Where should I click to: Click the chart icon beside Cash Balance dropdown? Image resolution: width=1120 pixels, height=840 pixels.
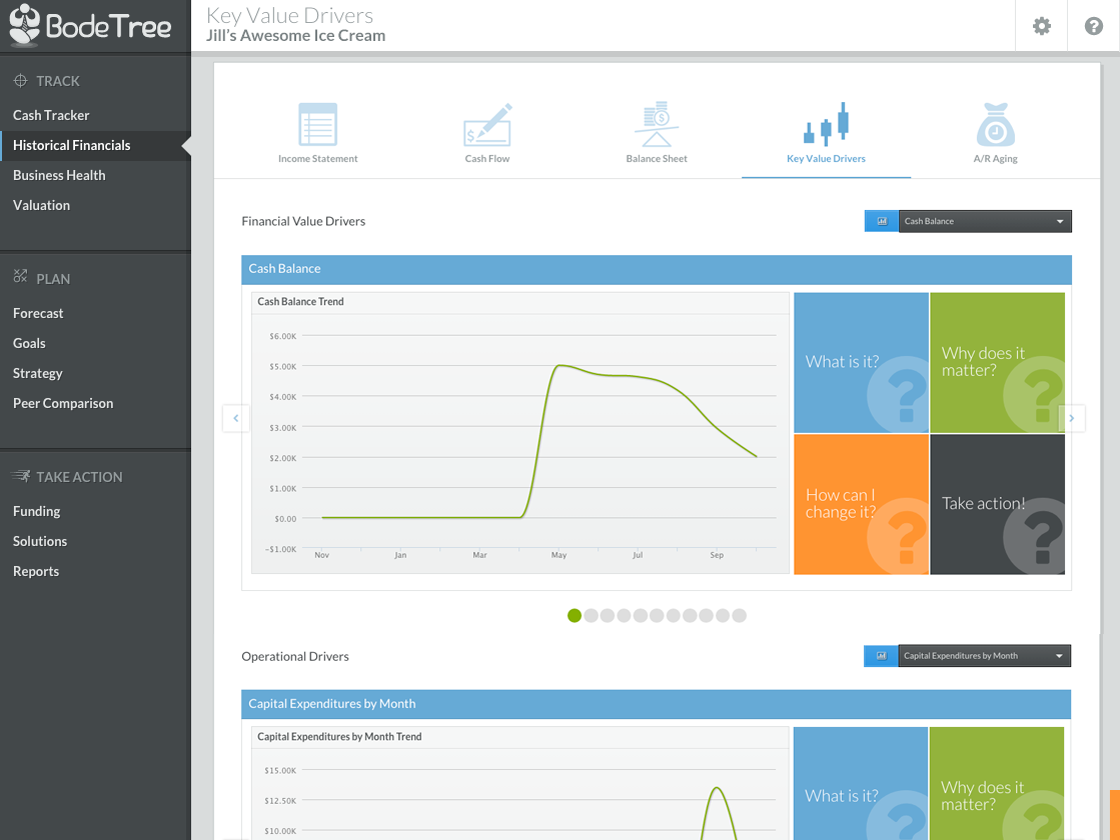click(881, 221)
